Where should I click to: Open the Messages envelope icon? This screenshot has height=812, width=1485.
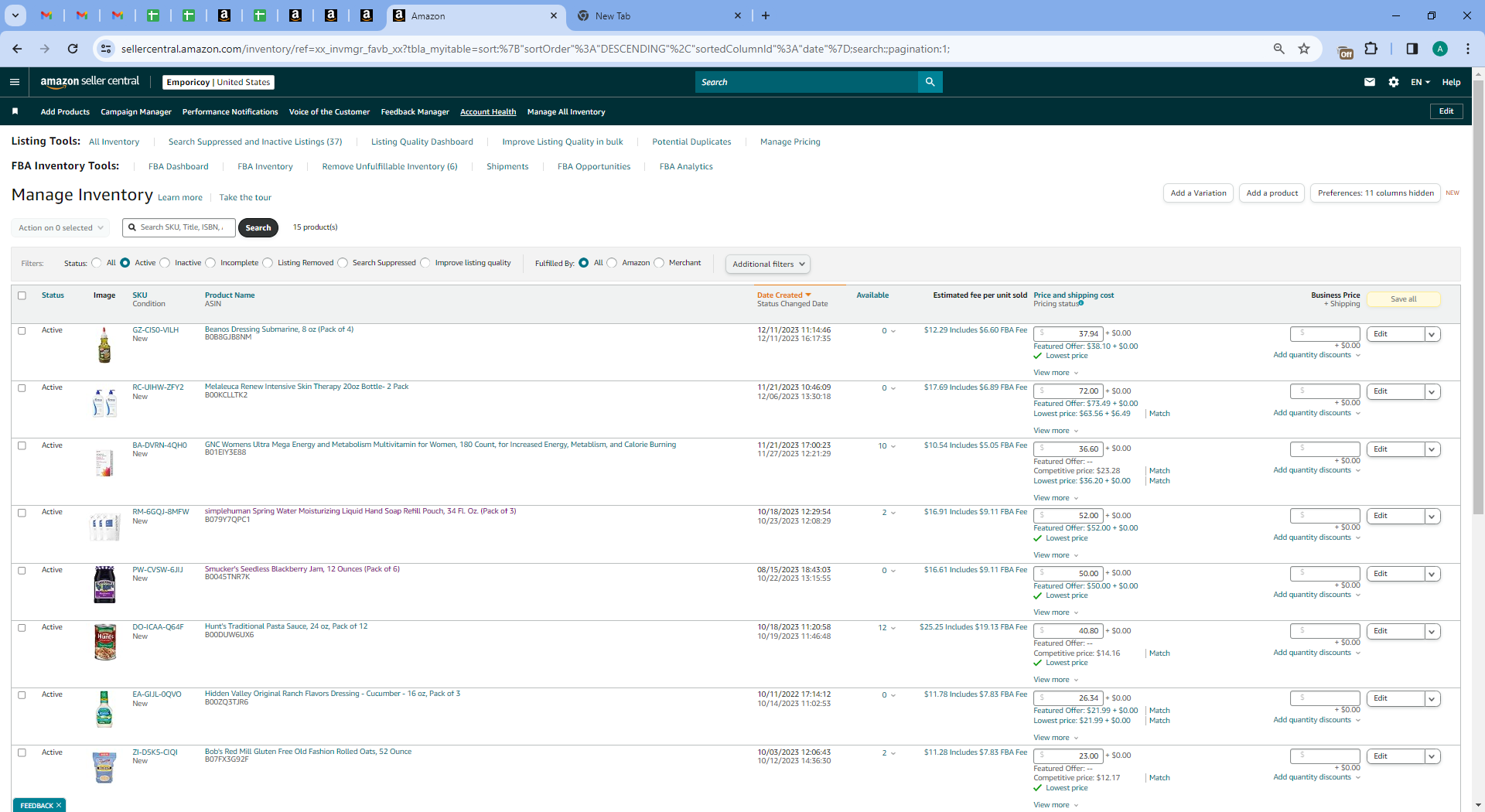[1370, 82]
